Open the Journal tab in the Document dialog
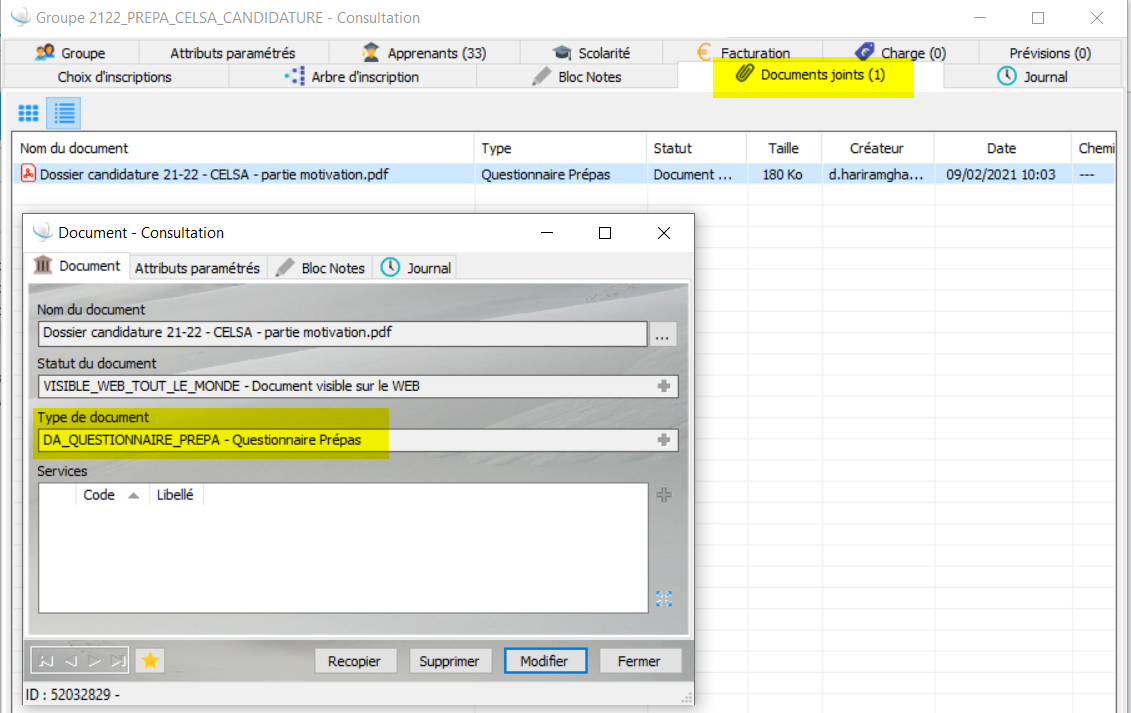The width and height of the screenshot is (1131, 713). (416, 268)
